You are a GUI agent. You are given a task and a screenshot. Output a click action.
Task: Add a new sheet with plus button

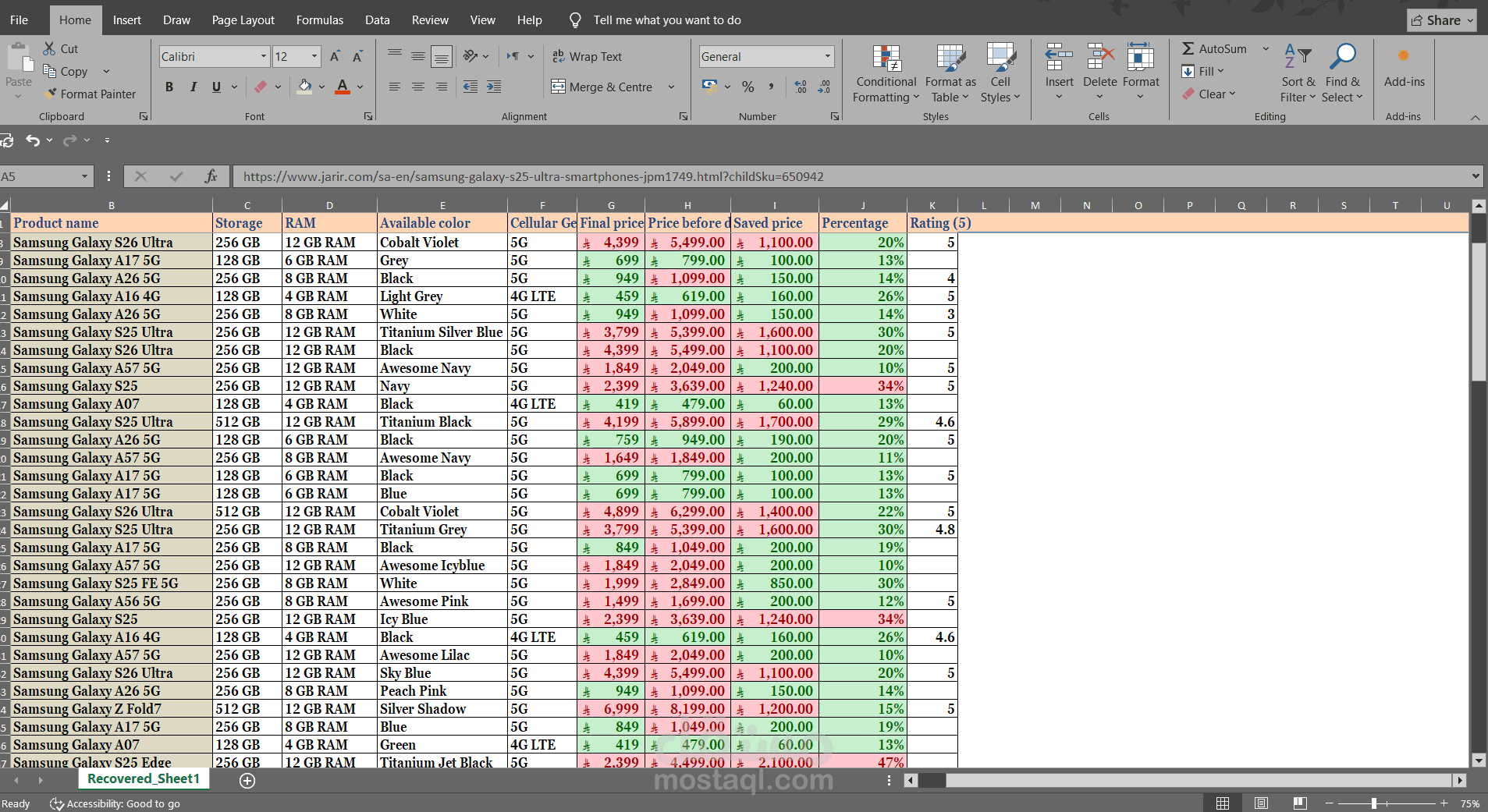247,780
